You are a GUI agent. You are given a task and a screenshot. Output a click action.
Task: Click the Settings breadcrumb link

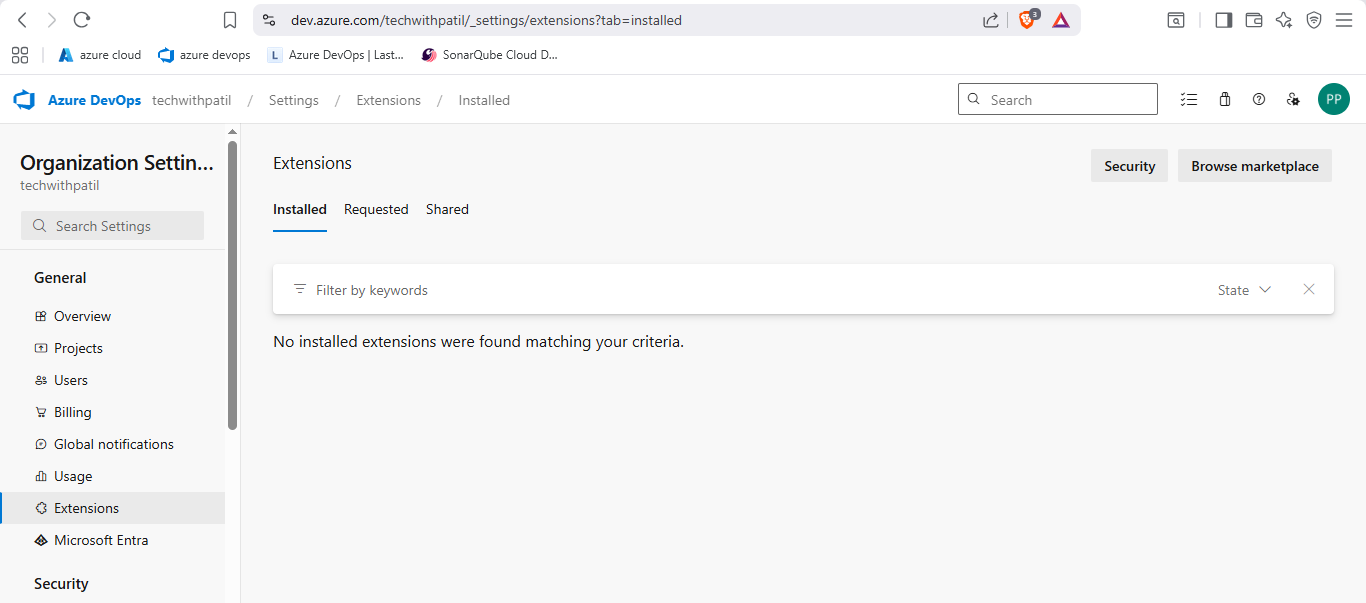tap(293, 100)
